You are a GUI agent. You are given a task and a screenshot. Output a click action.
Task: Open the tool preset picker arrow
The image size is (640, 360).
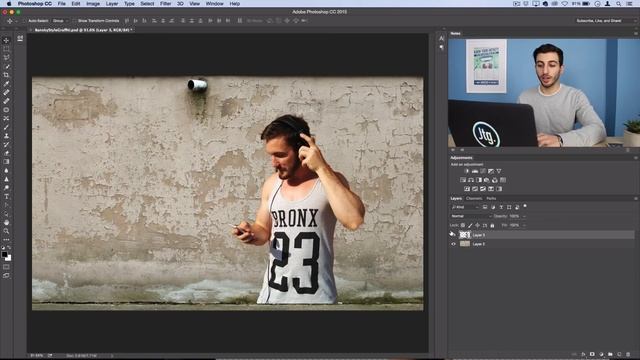[x=16, y=21]
